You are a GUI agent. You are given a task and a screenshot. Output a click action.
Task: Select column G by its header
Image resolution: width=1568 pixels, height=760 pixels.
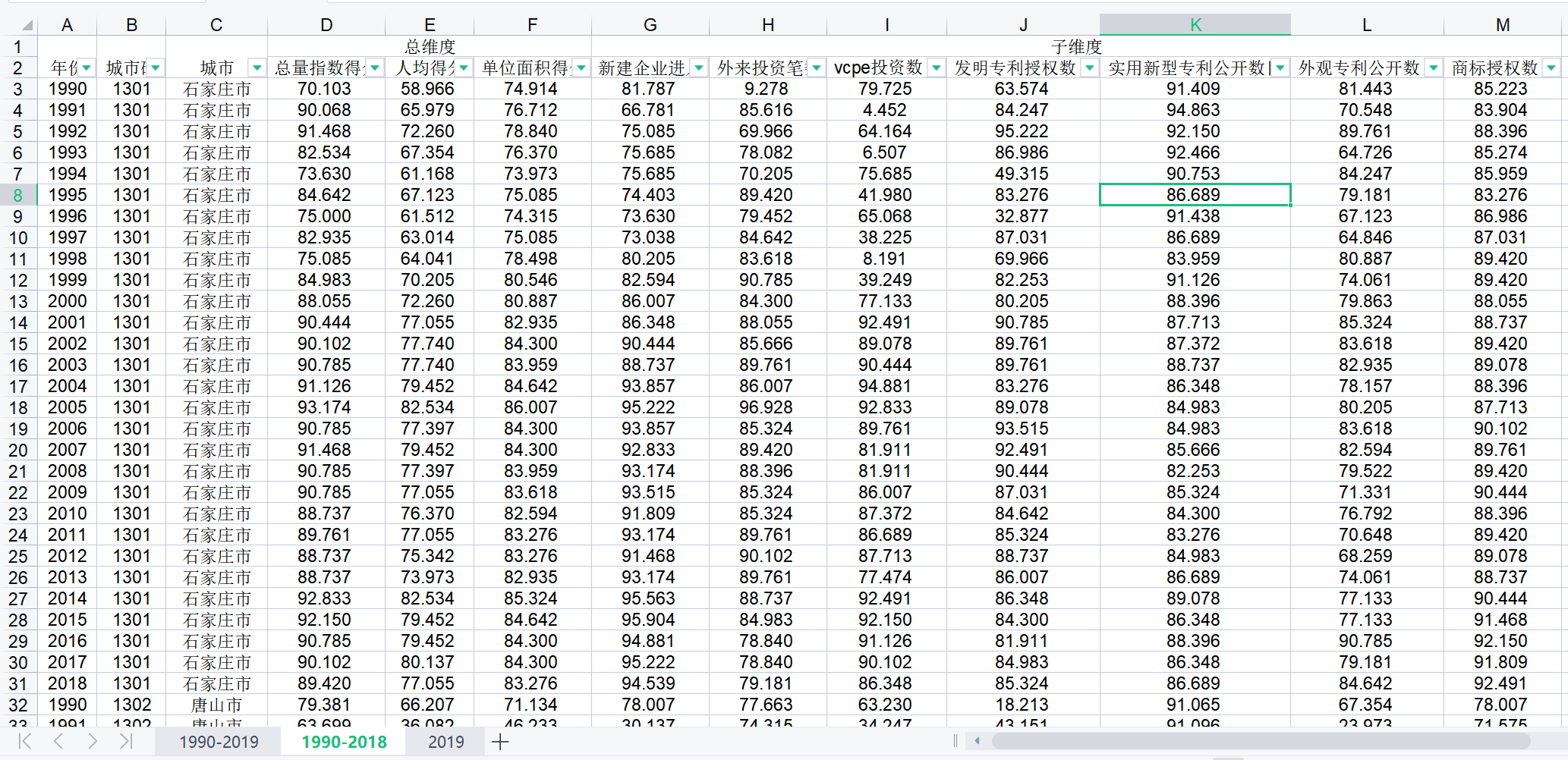pyautogui.click(x=650, y=25)
